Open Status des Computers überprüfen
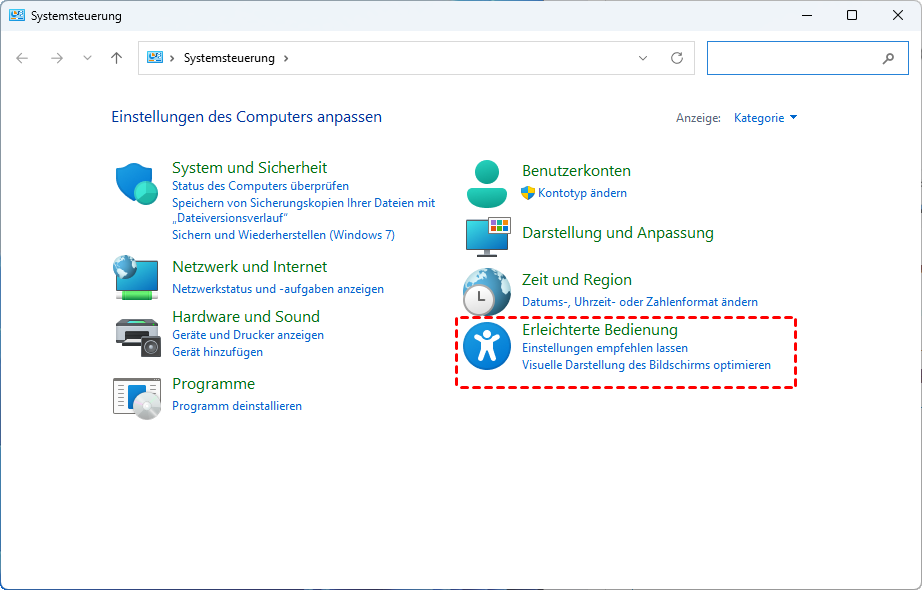 260,186
